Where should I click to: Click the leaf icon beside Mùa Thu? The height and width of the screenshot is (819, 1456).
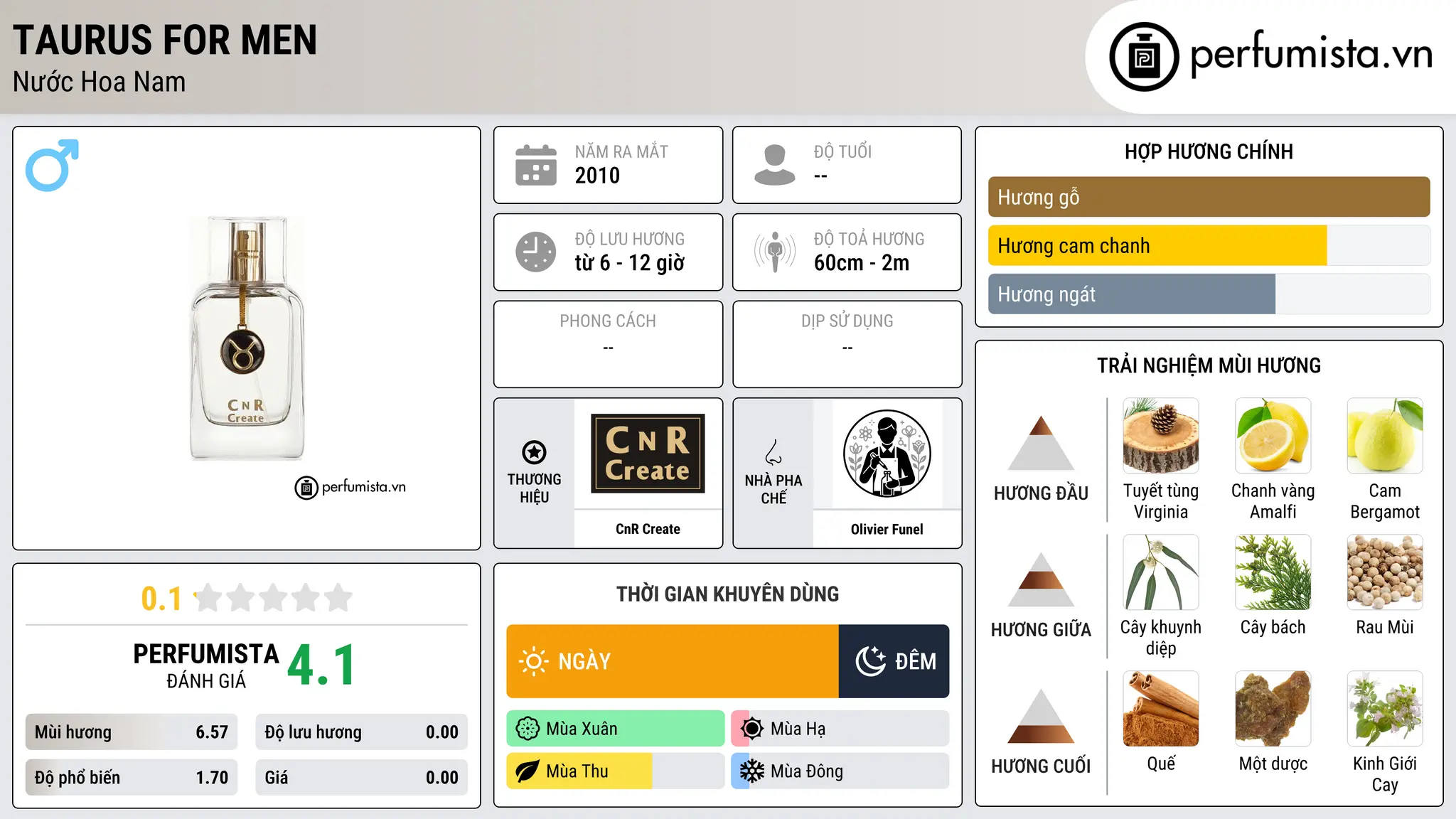click(x=528, y=771)
